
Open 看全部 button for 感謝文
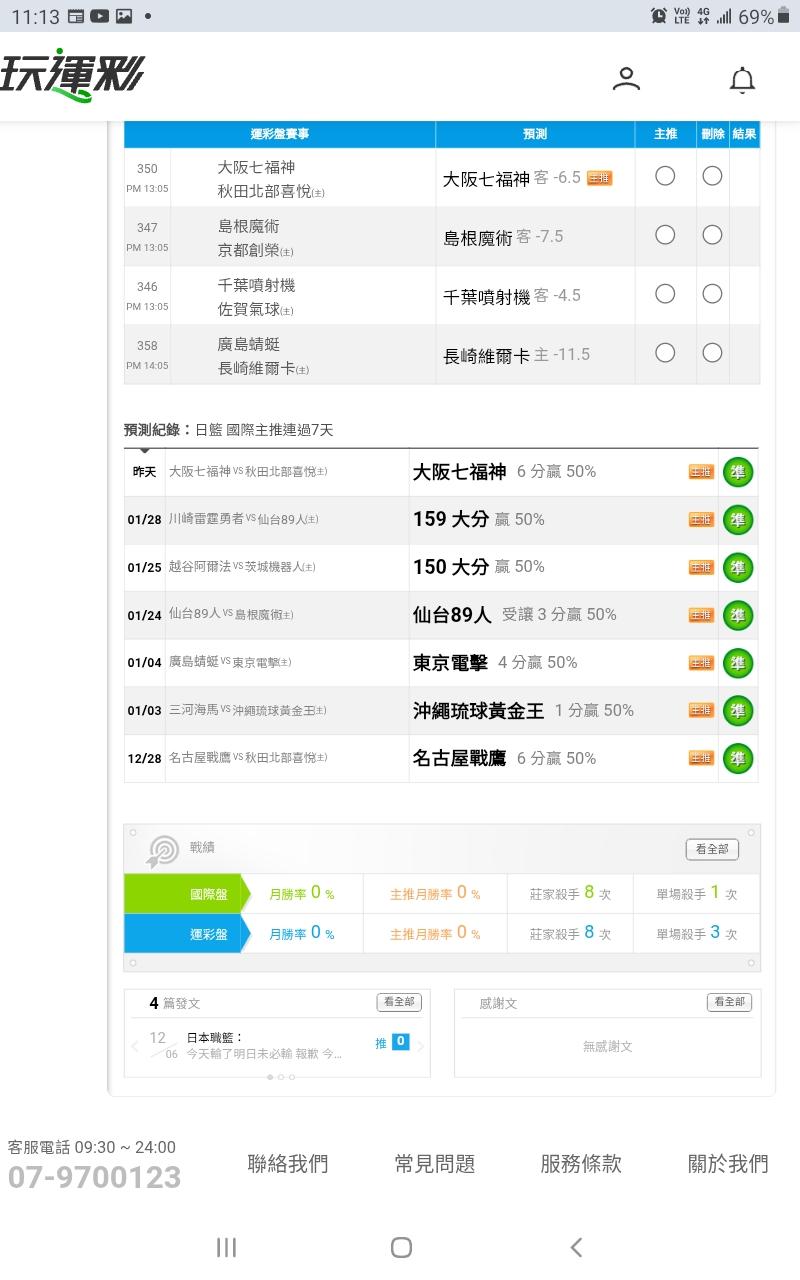(729, 1002)
